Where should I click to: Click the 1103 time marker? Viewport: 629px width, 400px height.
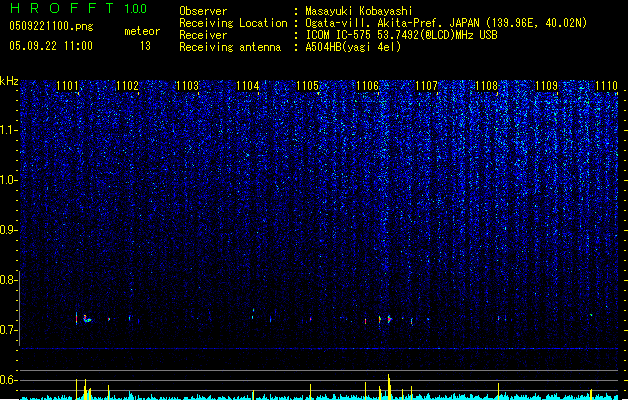coord(187,86)
